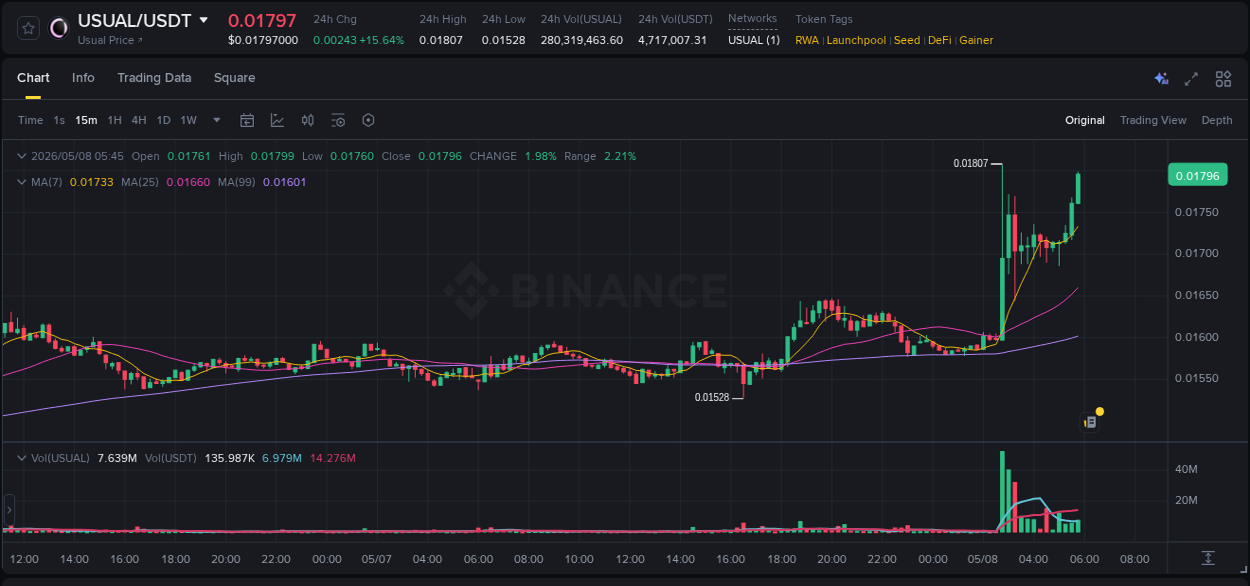Image resolution: width=1250 pixels, height=586 pixels.
Task: Collapse the Vol(USUAL) indicator chevron
Action: tap(22, 458)
